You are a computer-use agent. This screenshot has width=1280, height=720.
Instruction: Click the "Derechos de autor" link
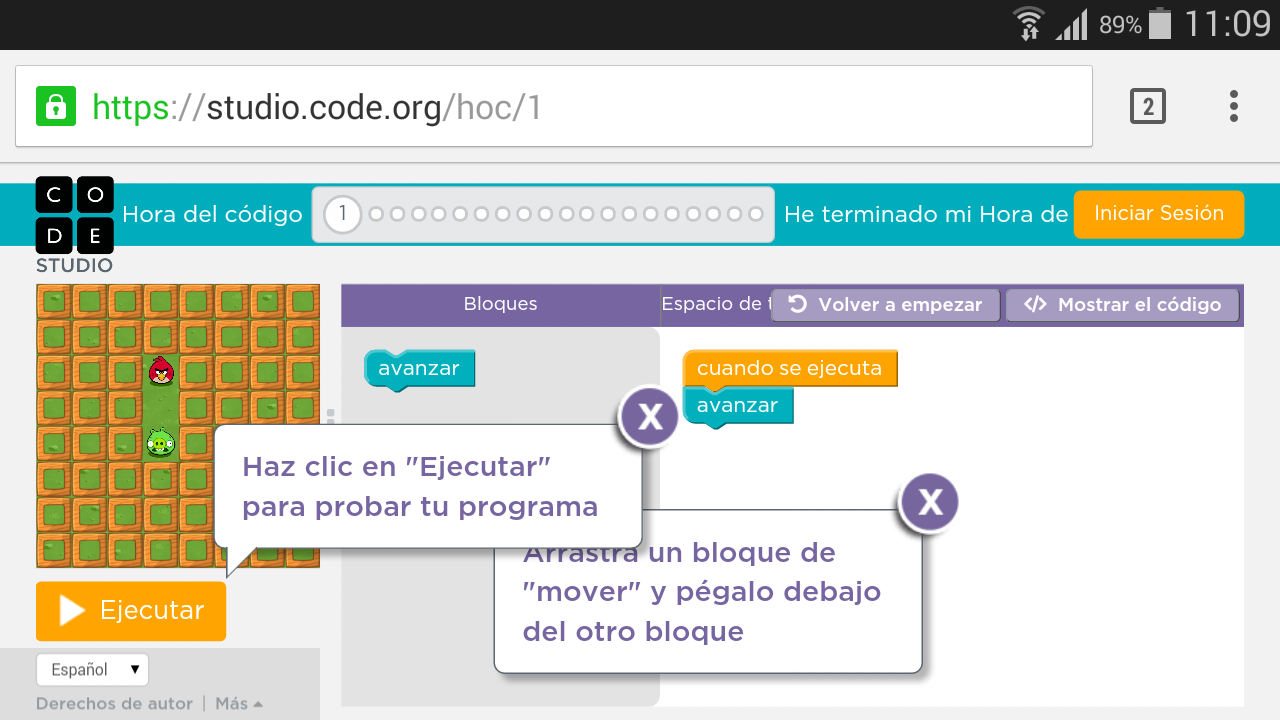114,704
